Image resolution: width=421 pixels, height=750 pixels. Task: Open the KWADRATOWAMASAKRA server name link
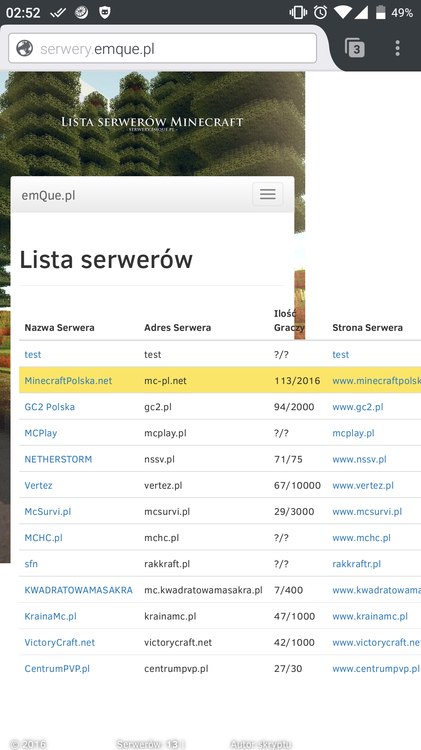click(78, 590)
